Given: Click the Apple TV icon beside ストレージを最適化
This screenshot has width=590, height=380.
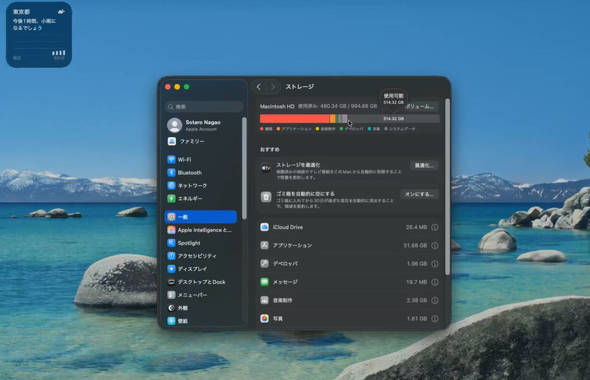Looking at the screenshot, I should tap(266, 168).
